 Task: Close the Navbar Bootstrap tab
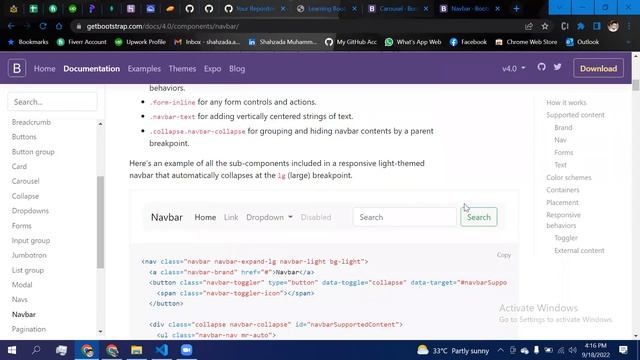click(497, 9)
